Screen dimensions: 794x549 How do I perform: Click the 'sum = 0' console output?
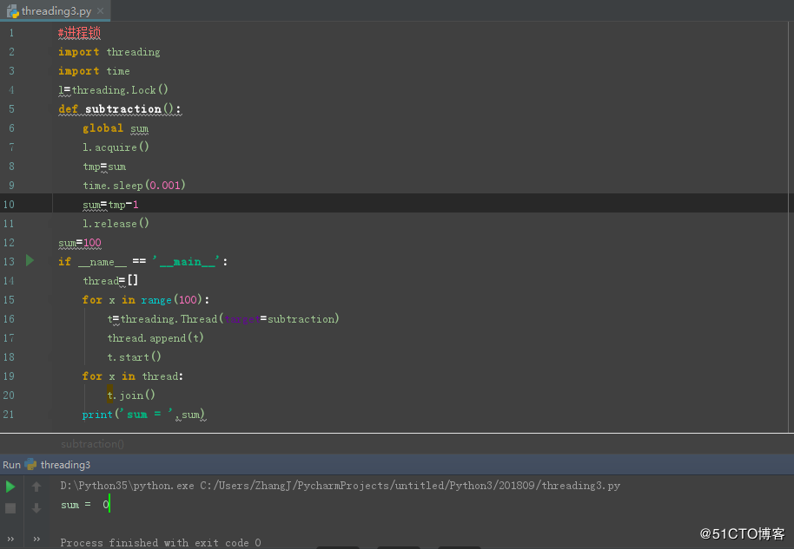click(85, 505)
